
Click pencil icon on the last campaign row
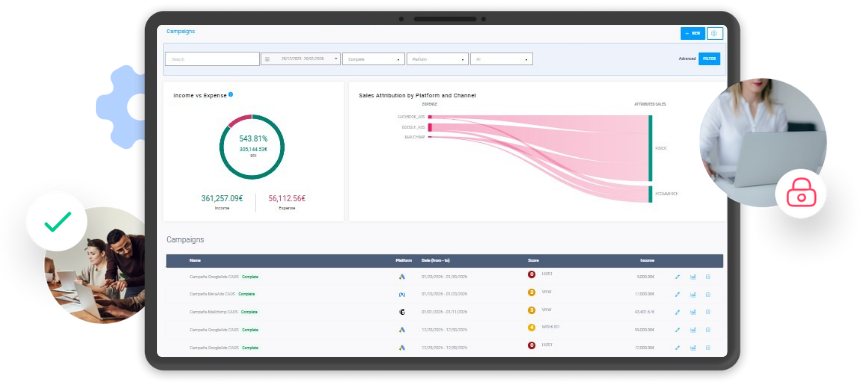(x=677, y=348)
